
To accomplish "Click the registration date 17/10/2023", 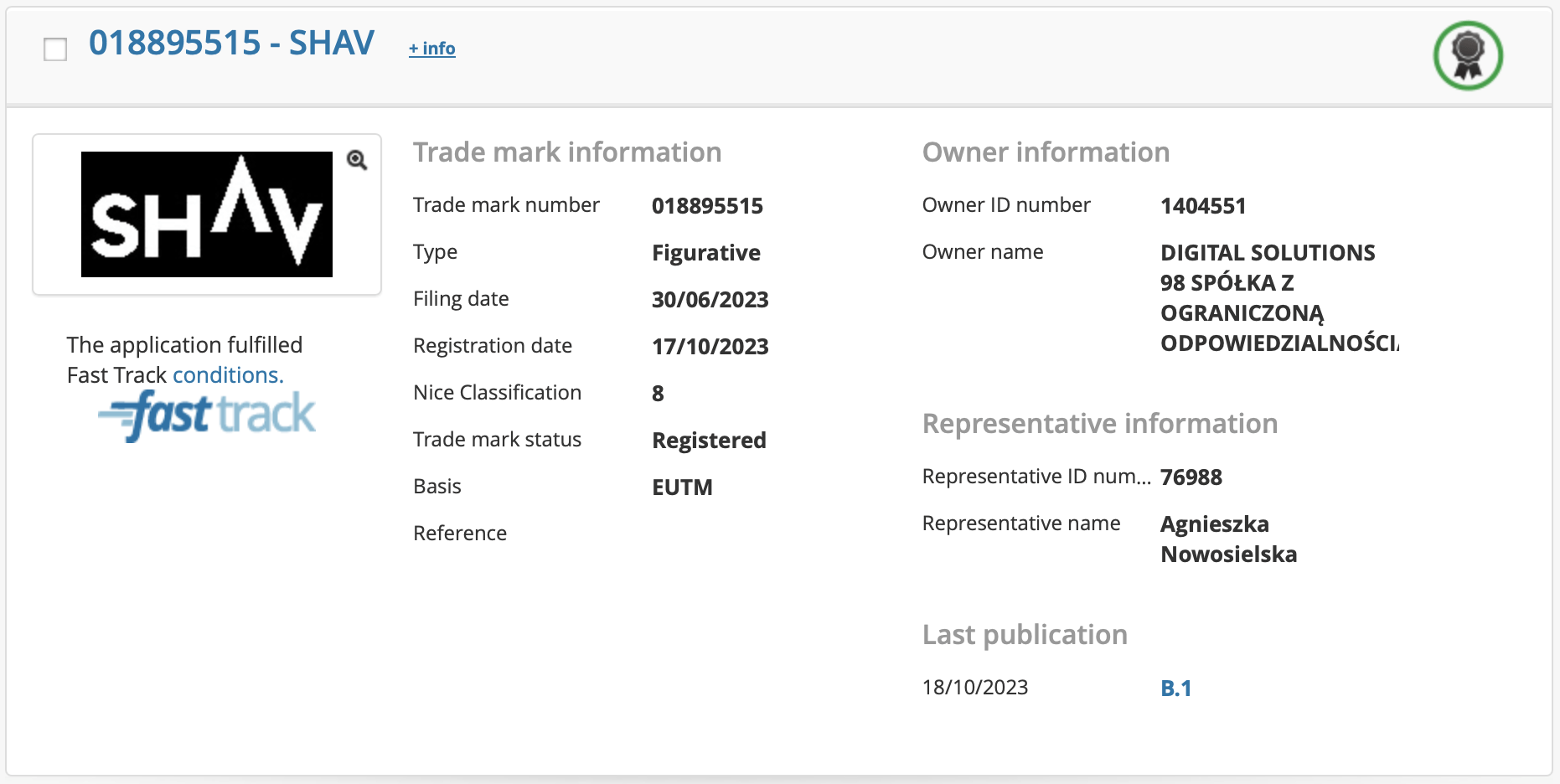I will (x=710, y=347).
